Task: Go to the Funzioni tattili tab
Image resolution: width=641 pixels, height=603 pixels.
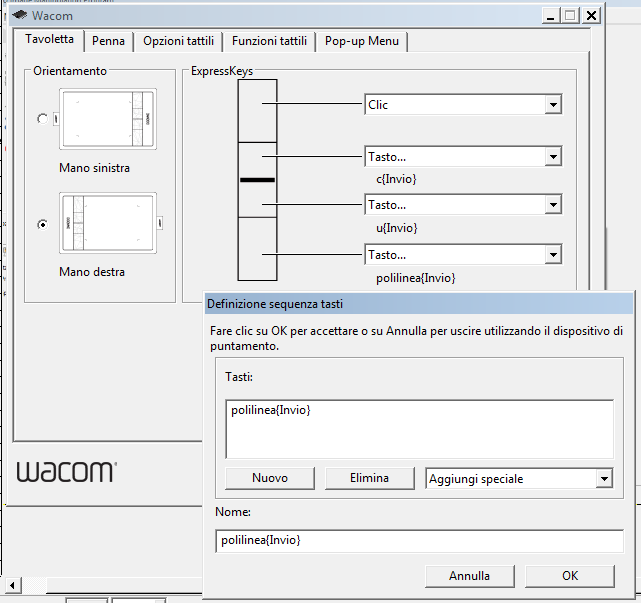Action: [x=269, y=41]
